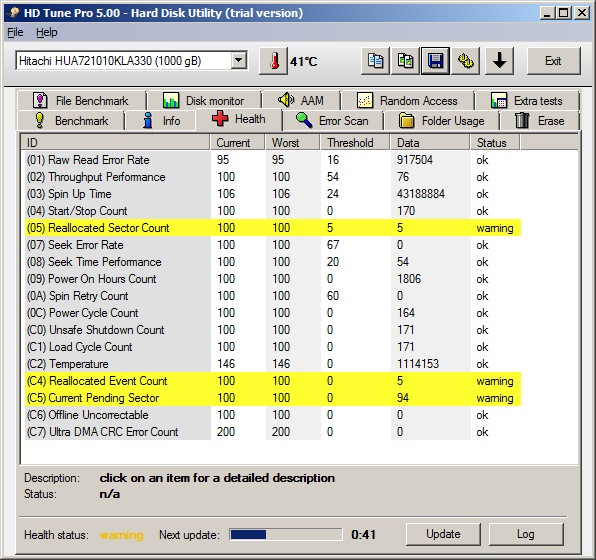This screenshot has height=560, width=596.
Task: Select the Throughput Performance row
Action: [273, 177]
